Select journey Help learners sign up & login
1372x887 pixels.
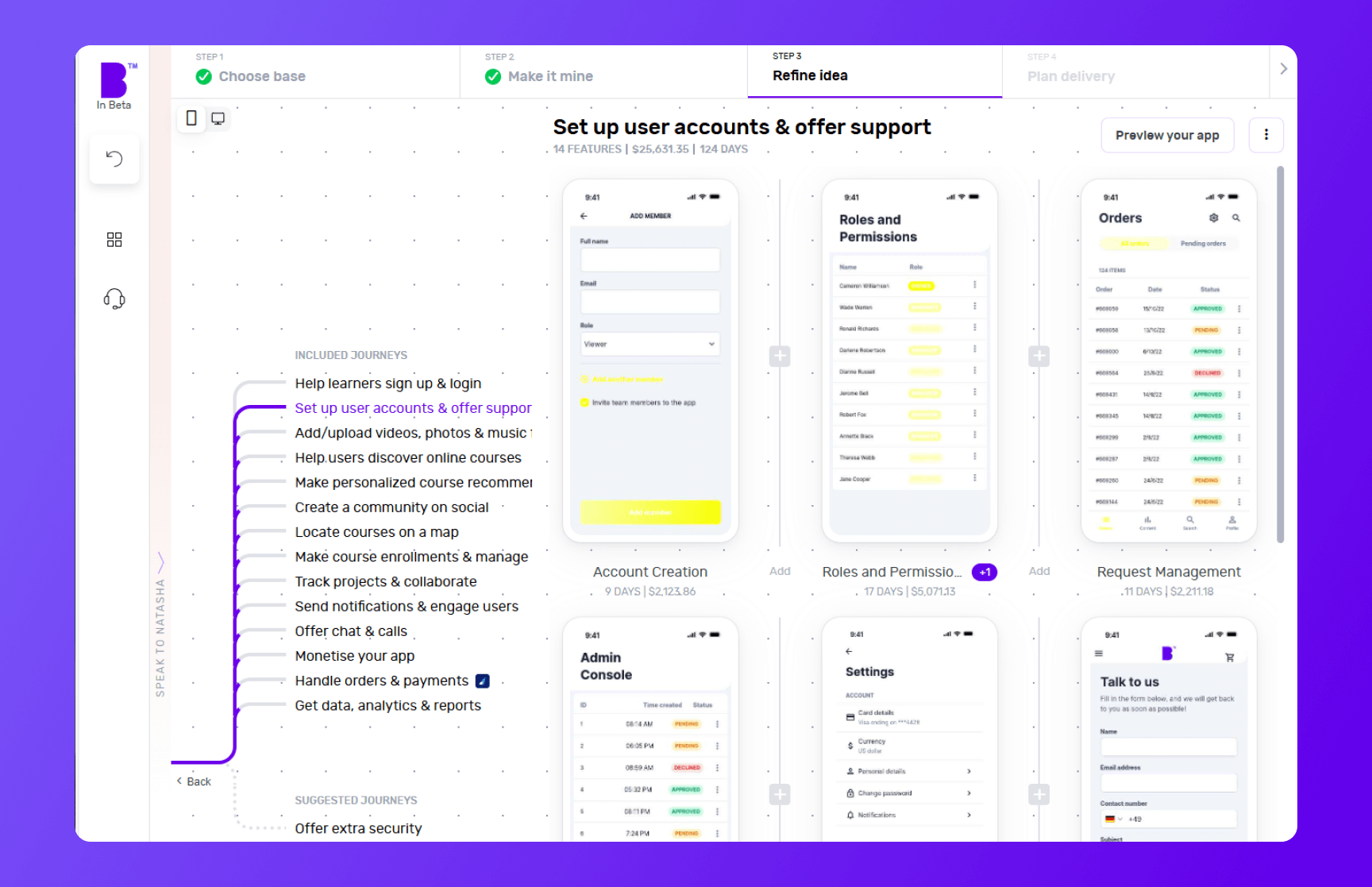[388, 384]
